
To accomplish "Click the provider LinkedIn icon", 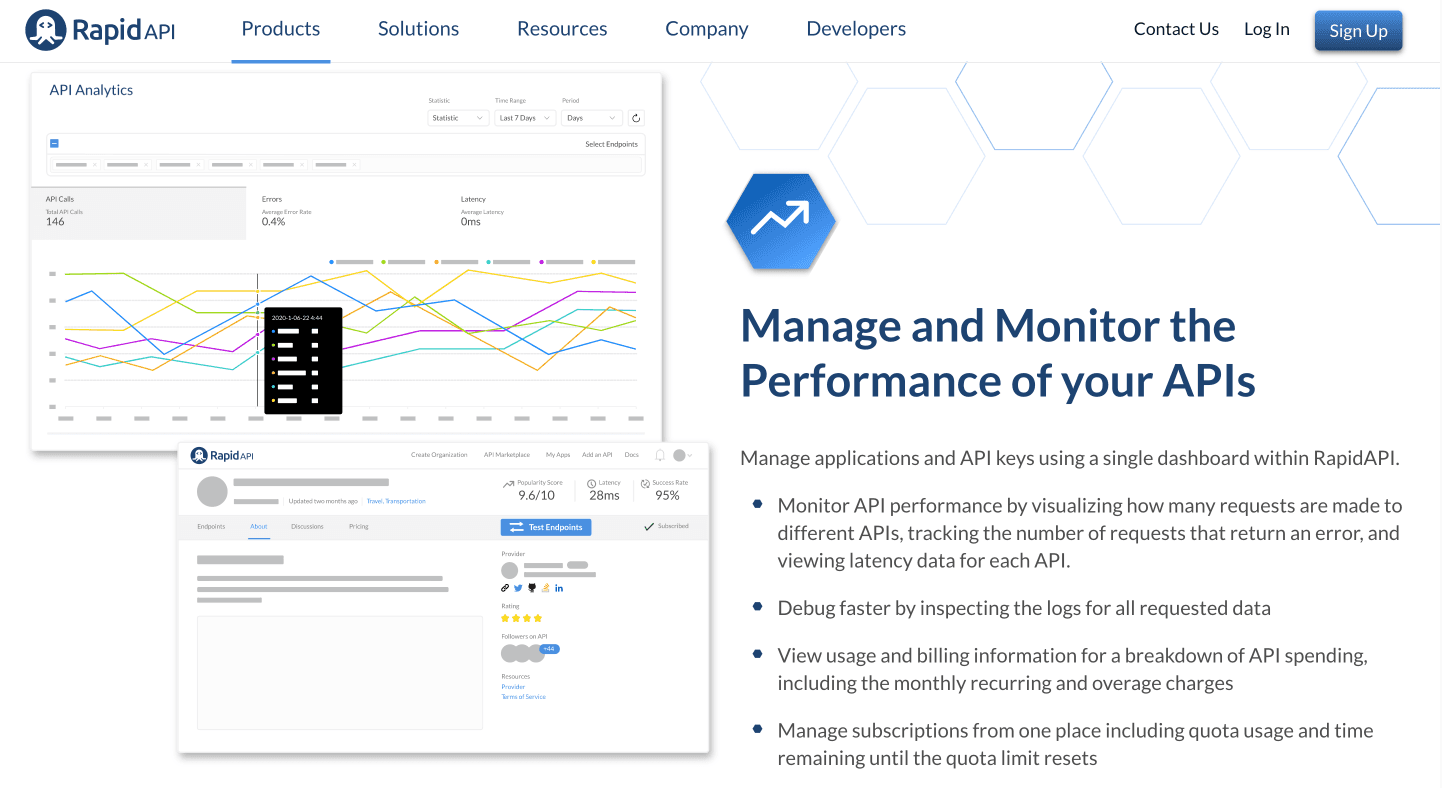I will click(559, 588).
